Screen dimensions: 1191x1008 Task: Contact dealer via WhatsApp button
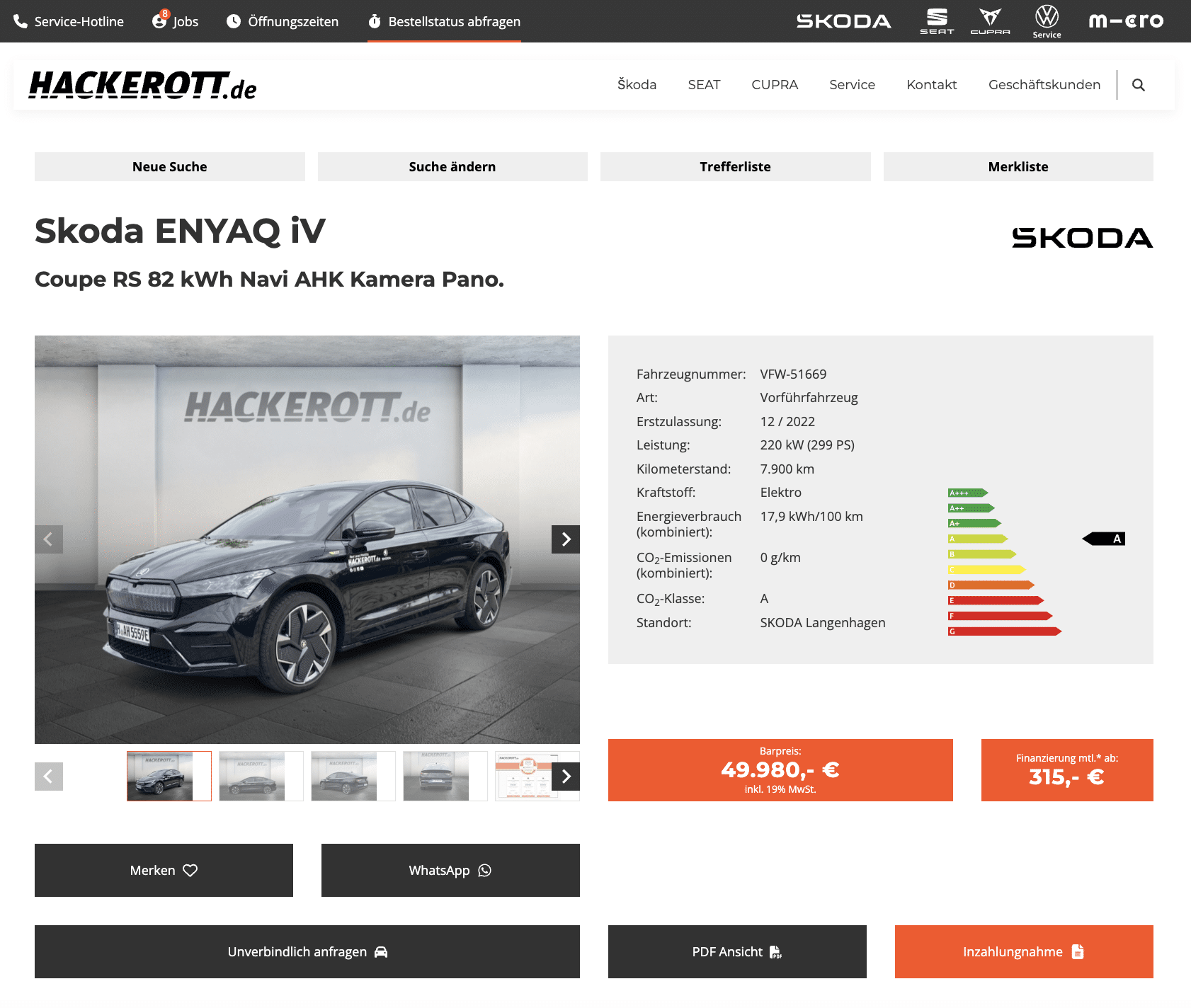450,870
